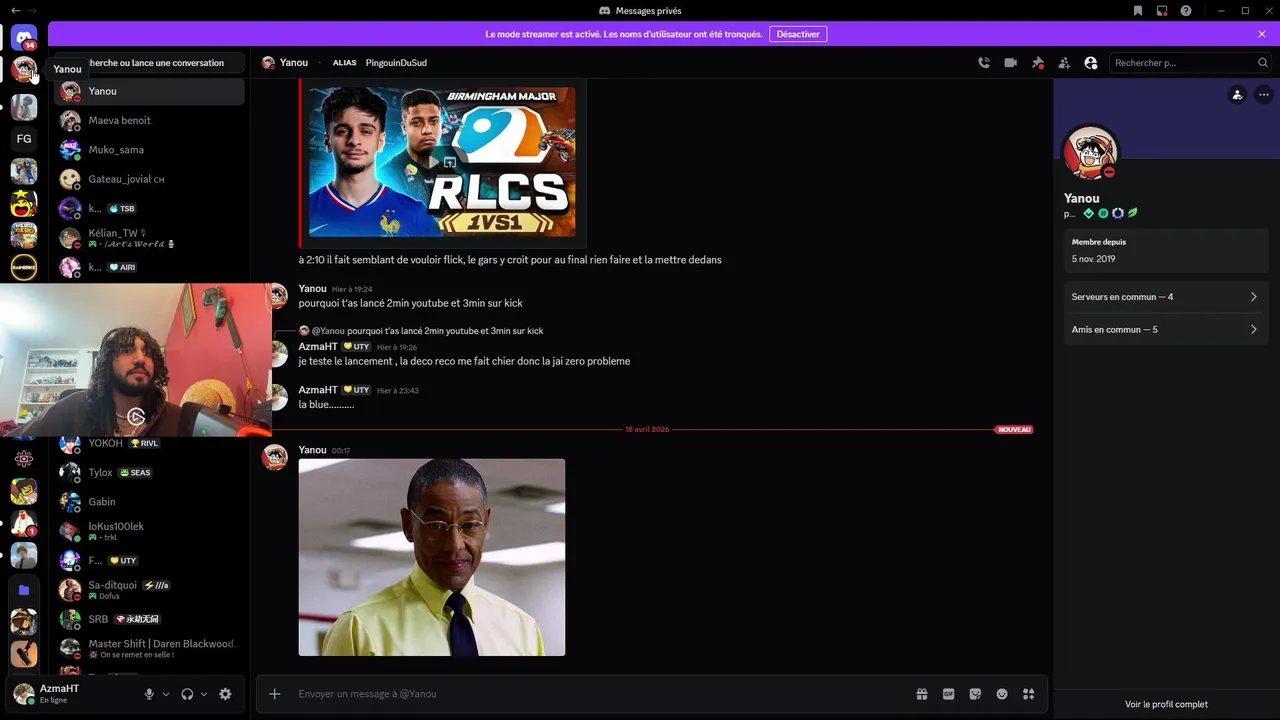This screenshot has width=1280, height=720.
Task: Open YOKOH conversation
Action: pyautogui.click(x=149, y=444)
